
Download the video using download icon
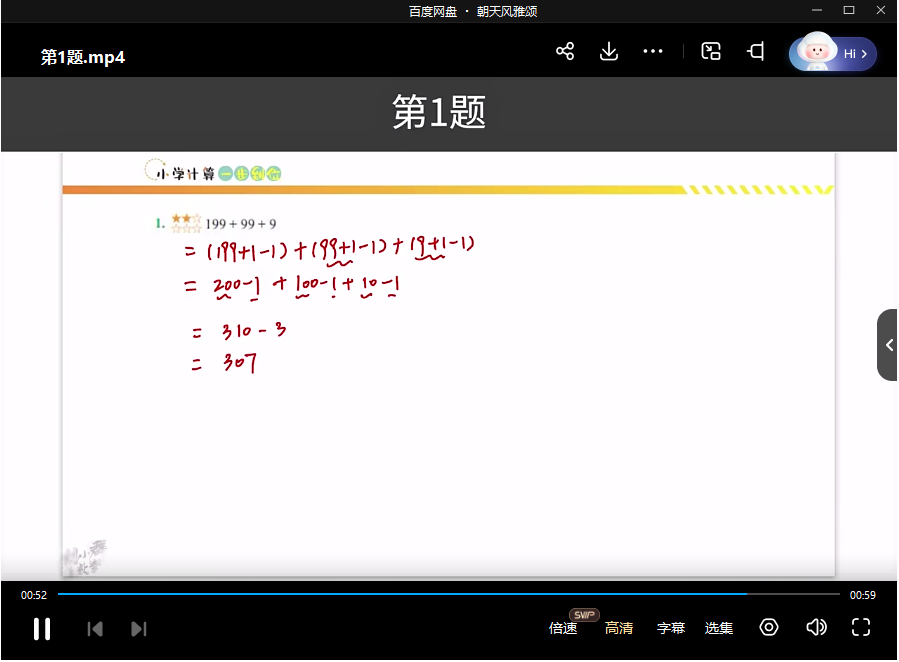[x=608, y=52]
